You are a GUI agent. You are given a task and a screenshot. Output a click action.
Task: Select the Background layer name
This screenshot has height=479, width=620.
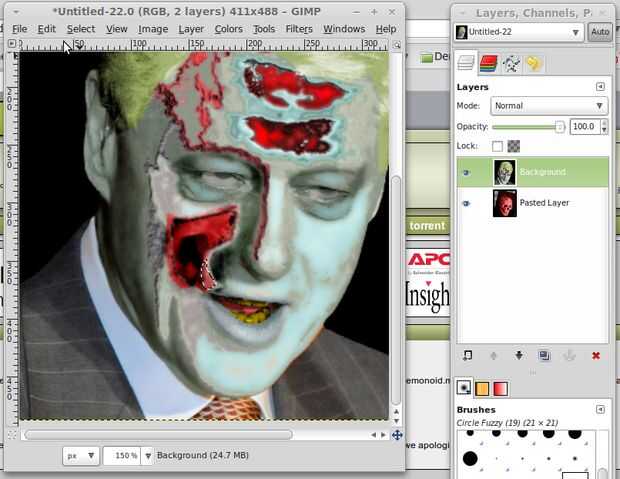pos(542,172)
